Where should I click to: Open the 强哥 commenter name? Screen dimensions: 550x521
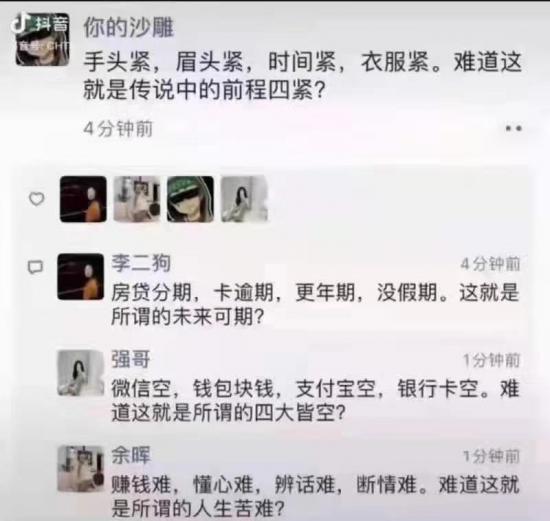(131, 359)
